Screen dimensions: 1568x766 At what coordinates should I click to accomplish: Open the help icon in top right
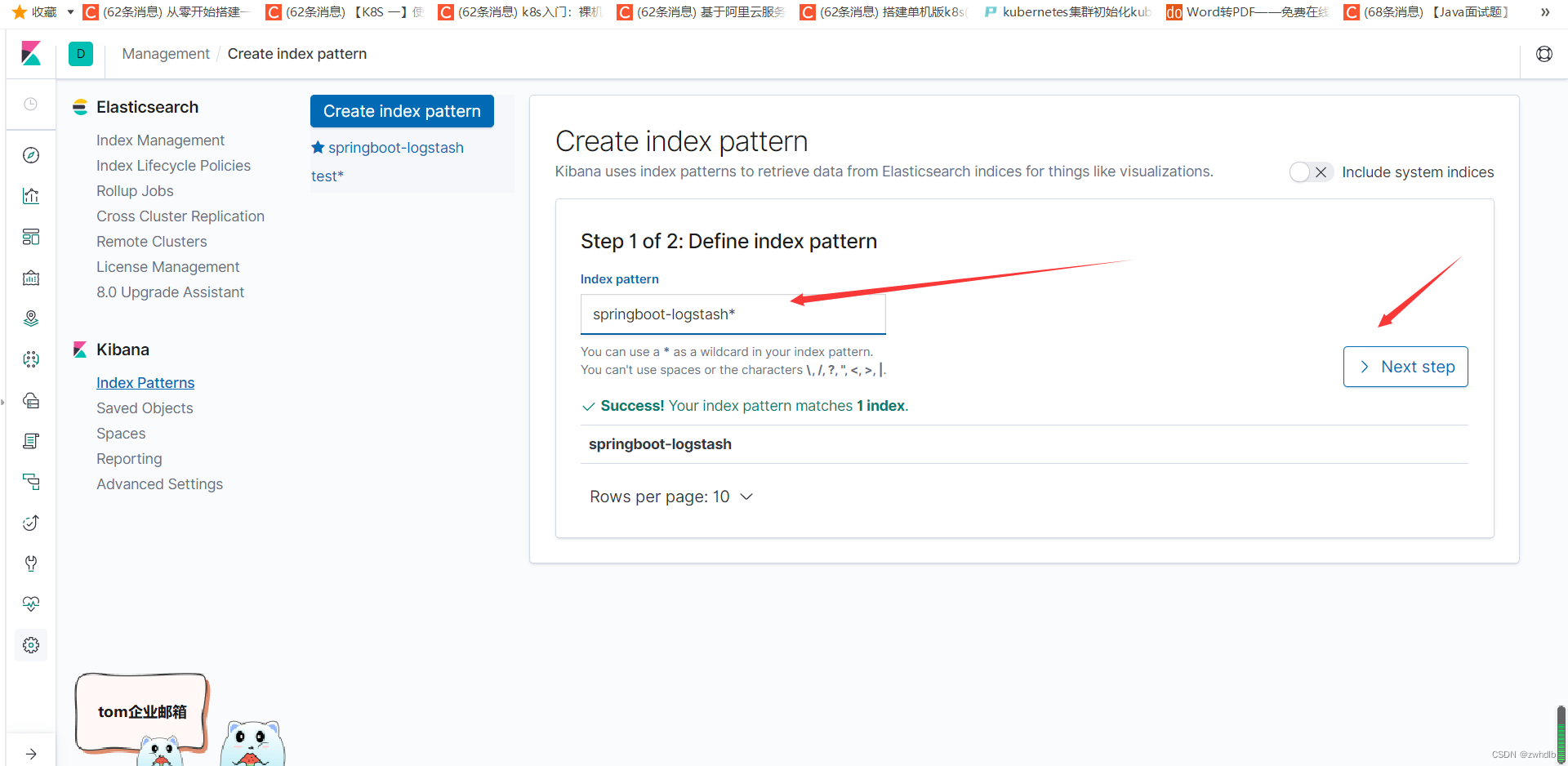[1544, 54]
